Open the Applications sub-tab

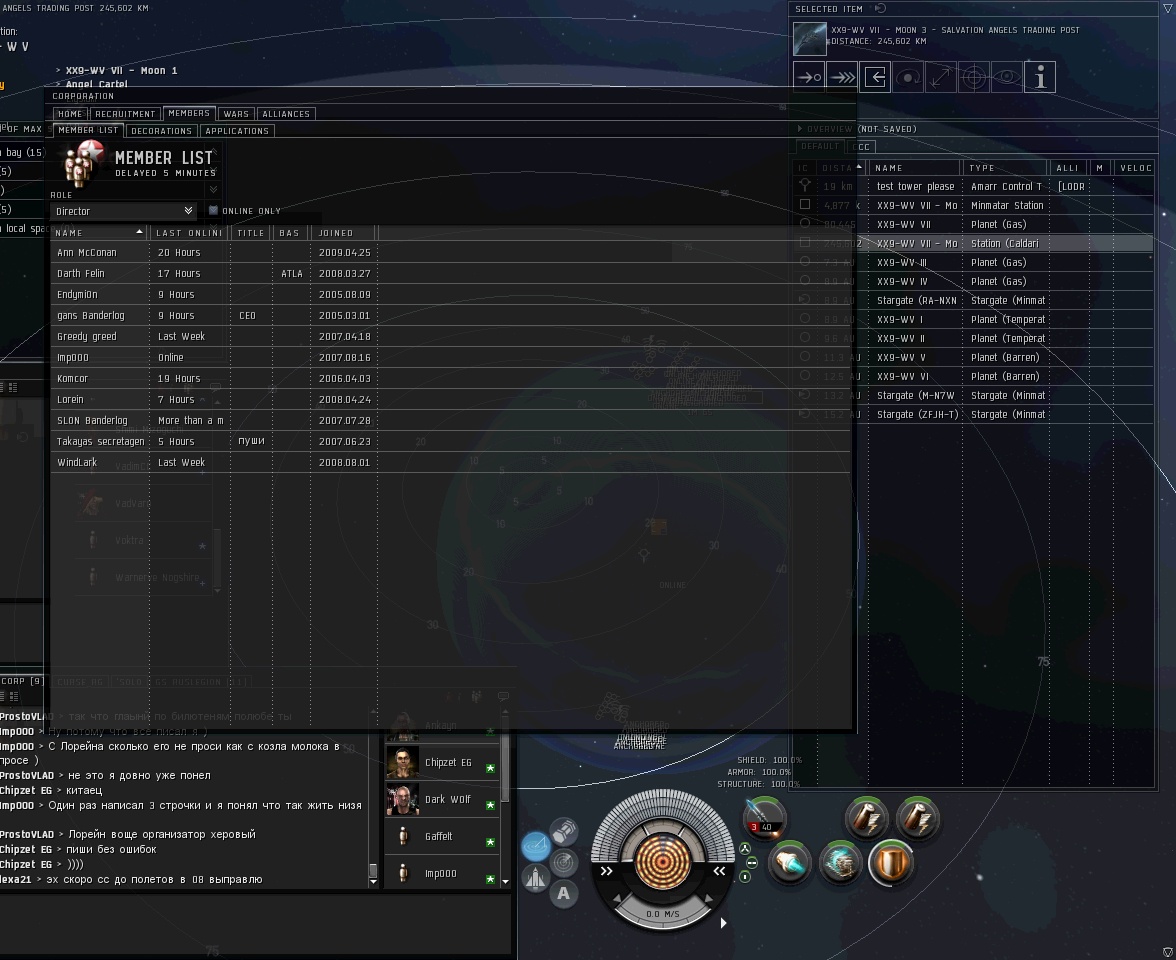click(237, 130)
